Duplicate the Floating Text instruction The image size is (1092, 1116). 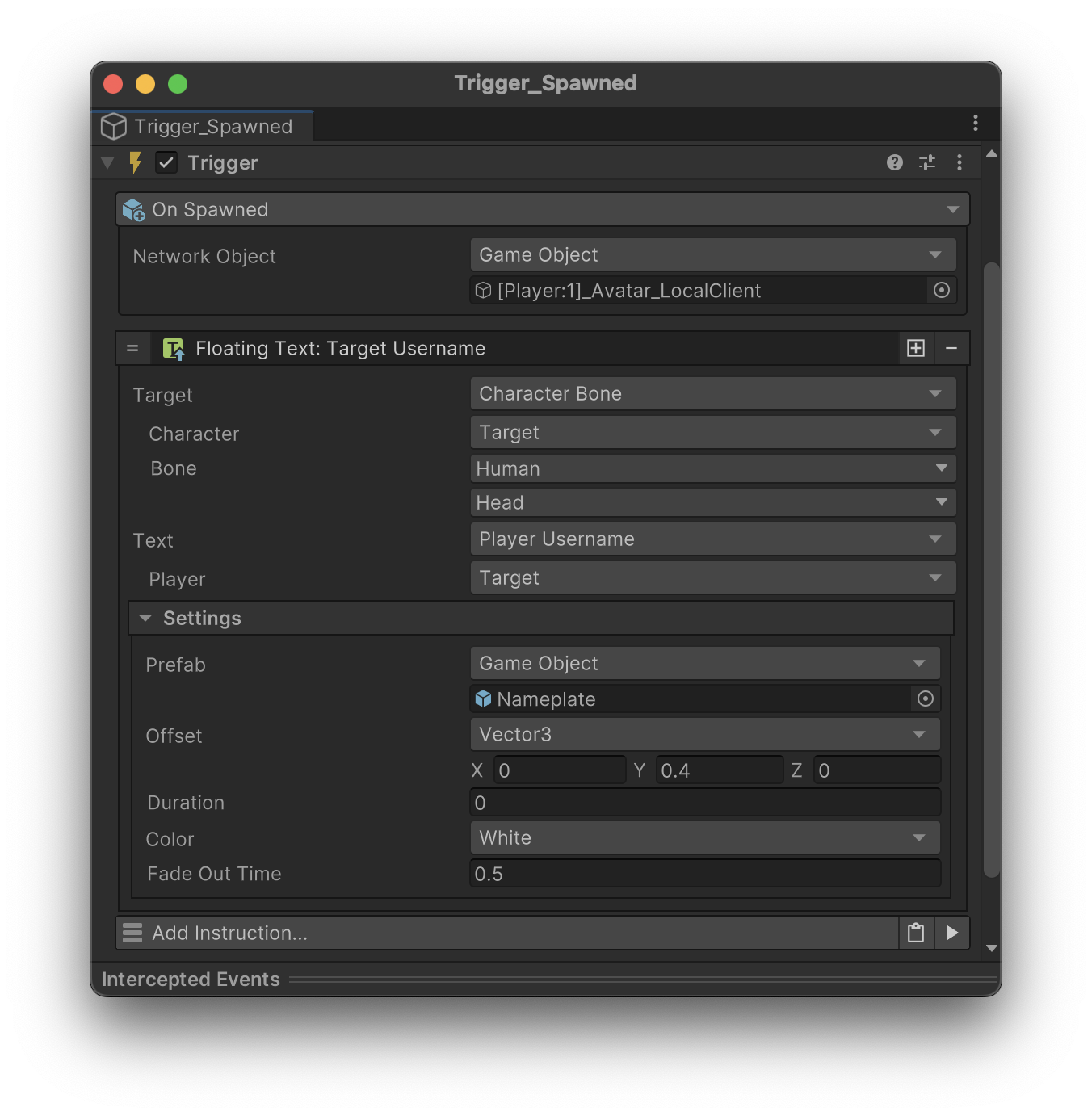[x=916, y=348]
